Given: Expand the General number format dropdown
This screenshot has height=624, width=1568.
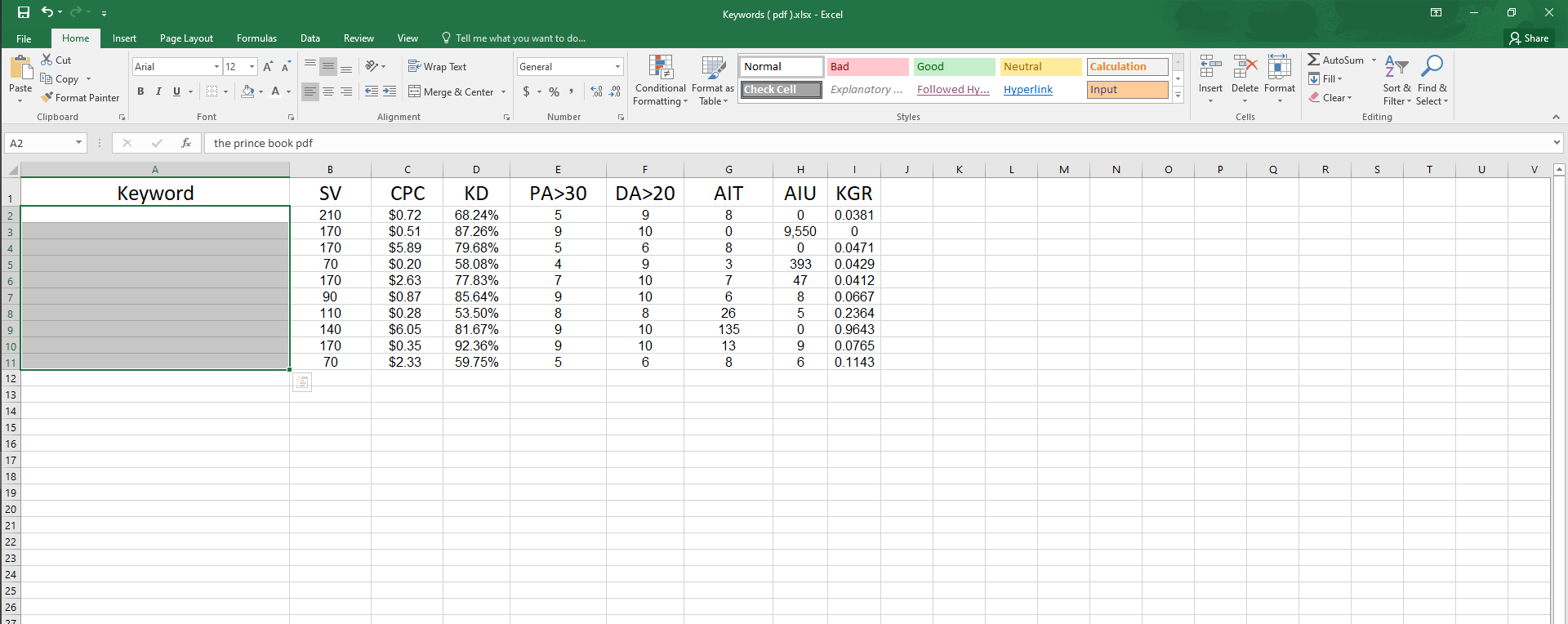Looking at the screenshot, I should pyautogui.click(x=617, y=67).
